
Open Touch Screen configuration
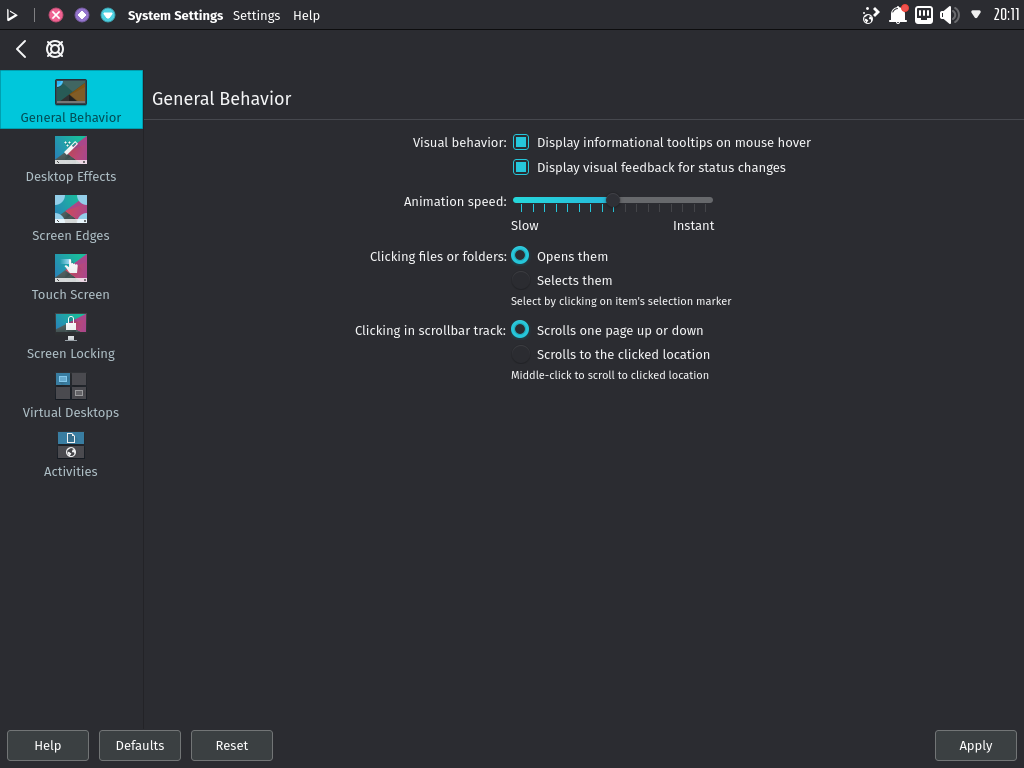(x=70, y=276)
